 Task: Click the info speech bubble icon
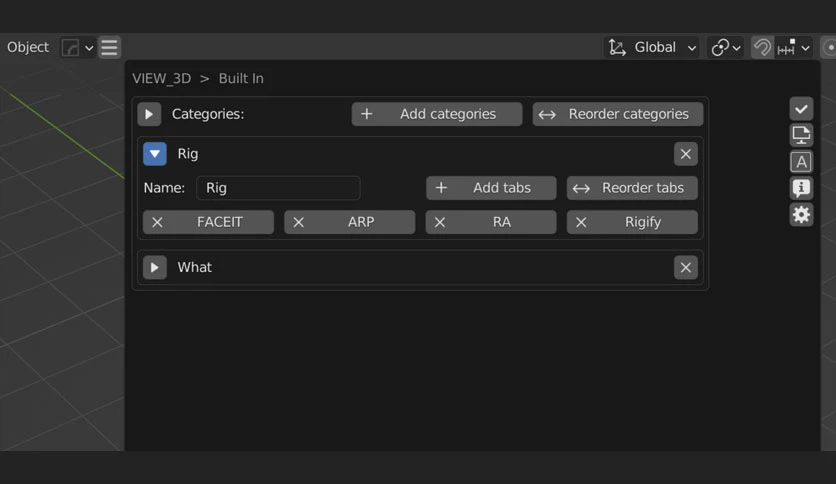tap(801, 188)
